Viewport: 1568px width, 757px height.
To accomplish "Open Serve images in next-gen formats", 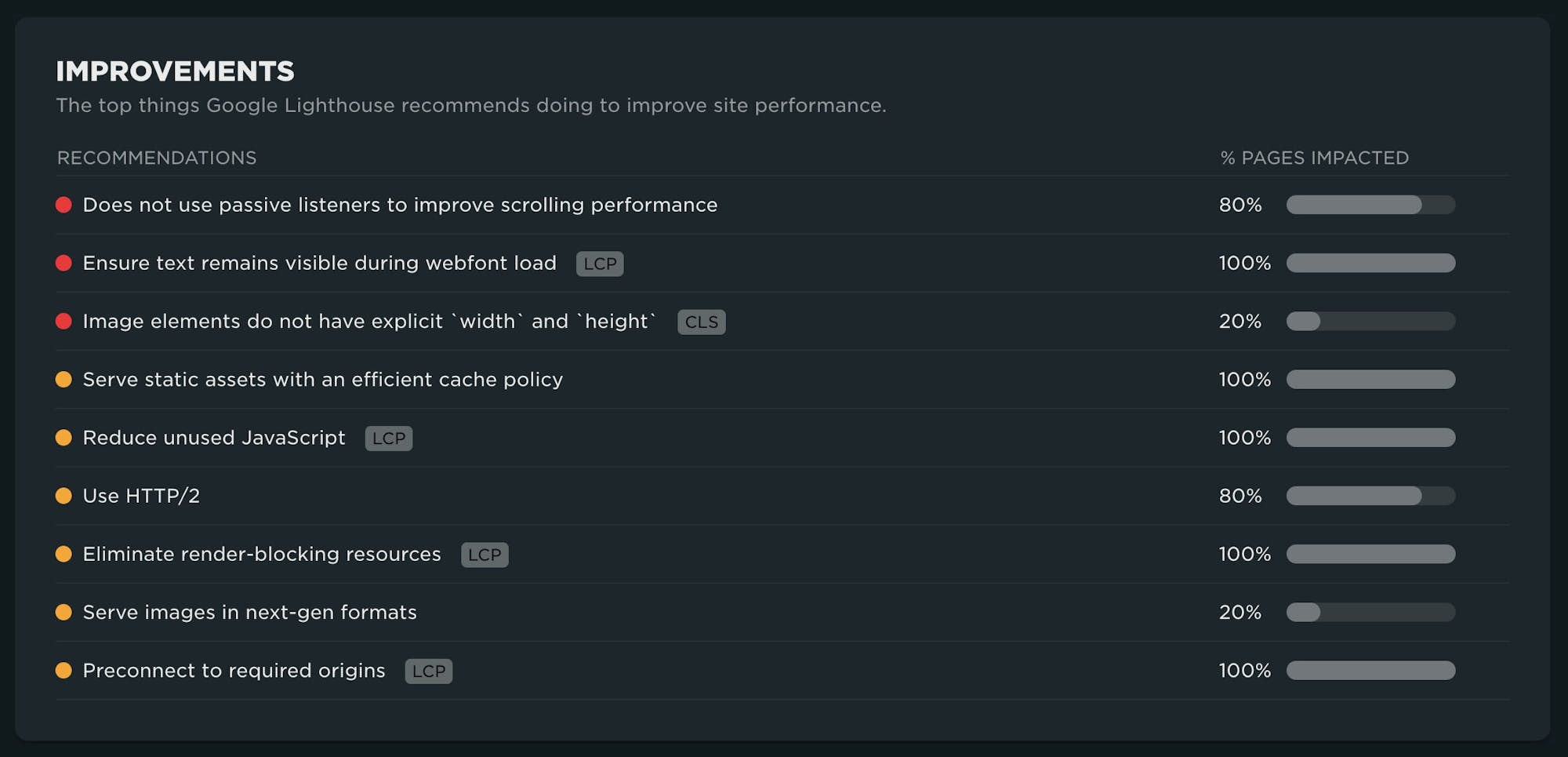I will pos(250,612).
